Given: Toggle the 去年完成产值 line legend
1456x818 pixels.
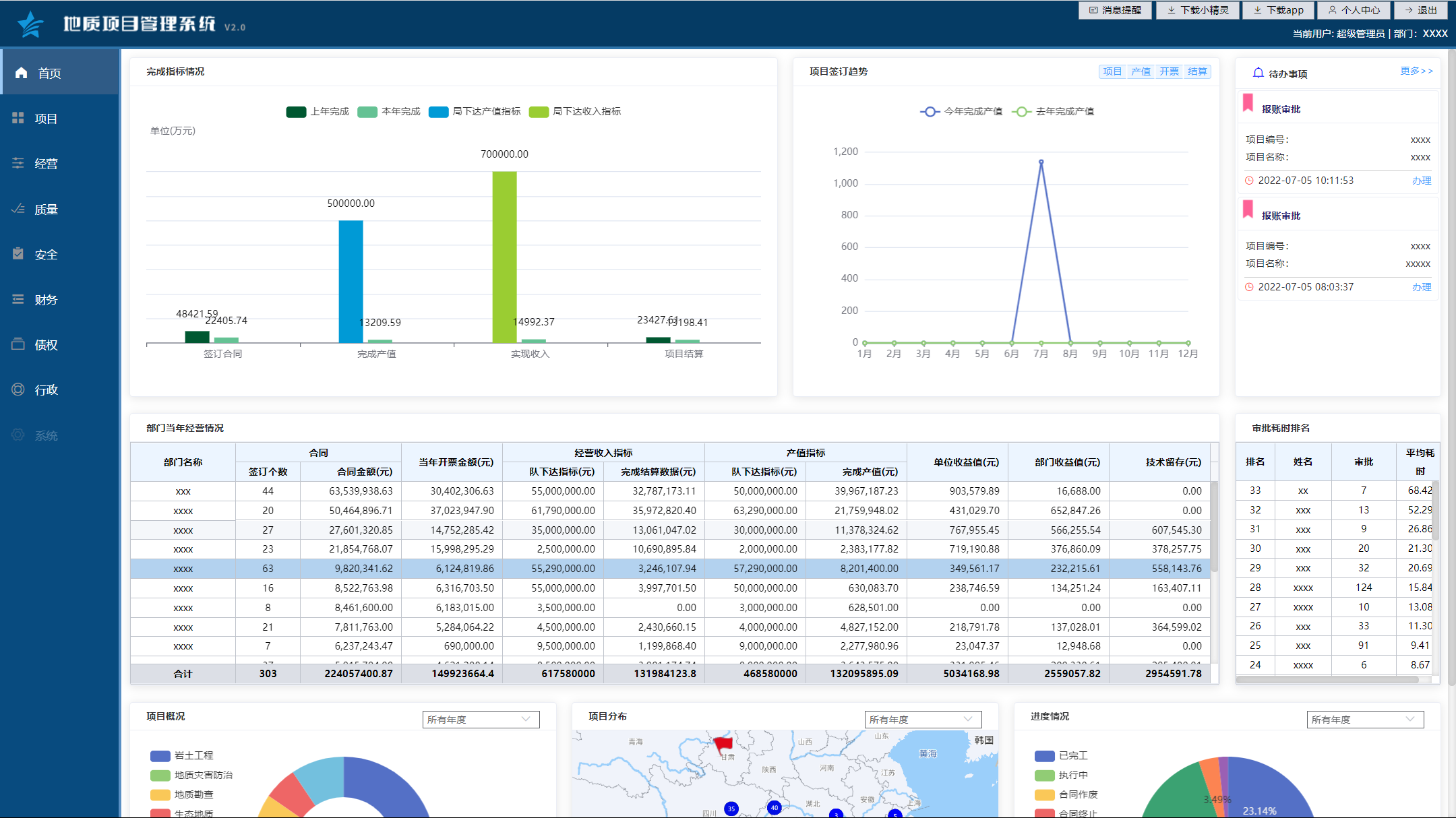Looking at the screenshot, I should pyautogui.click(x=1053, y=112).
